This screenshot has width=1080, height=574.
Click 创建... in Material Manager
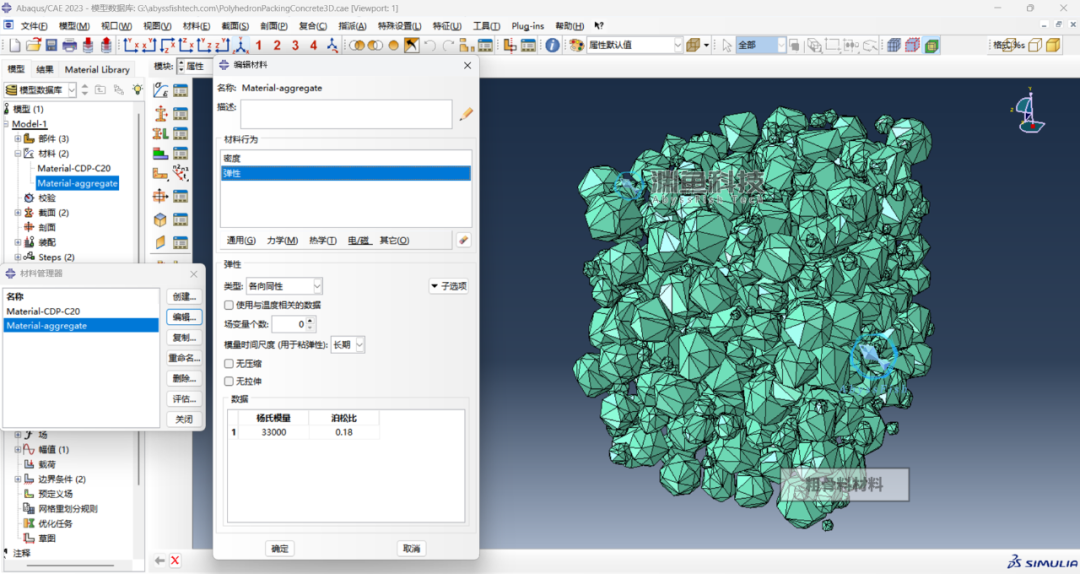pyautogui.click(x=184, y=297)
